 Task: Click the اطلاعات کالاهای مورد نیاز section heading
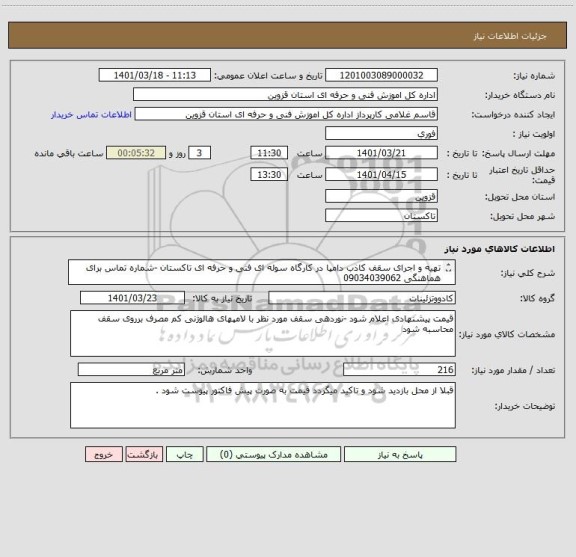tap(500, 249)
